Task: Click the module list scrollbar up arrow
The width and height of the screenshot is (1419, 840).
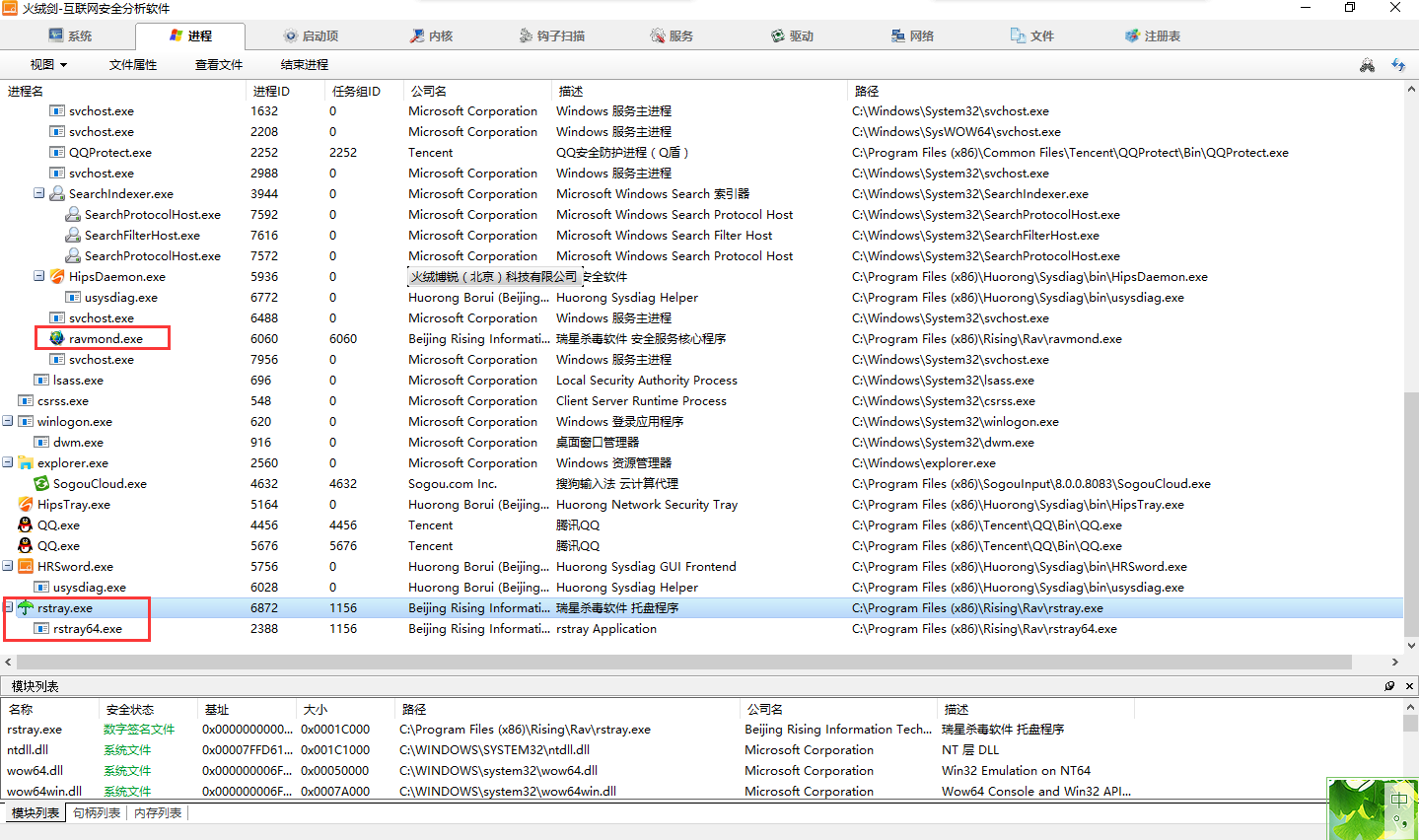Action: (1411, 708)
